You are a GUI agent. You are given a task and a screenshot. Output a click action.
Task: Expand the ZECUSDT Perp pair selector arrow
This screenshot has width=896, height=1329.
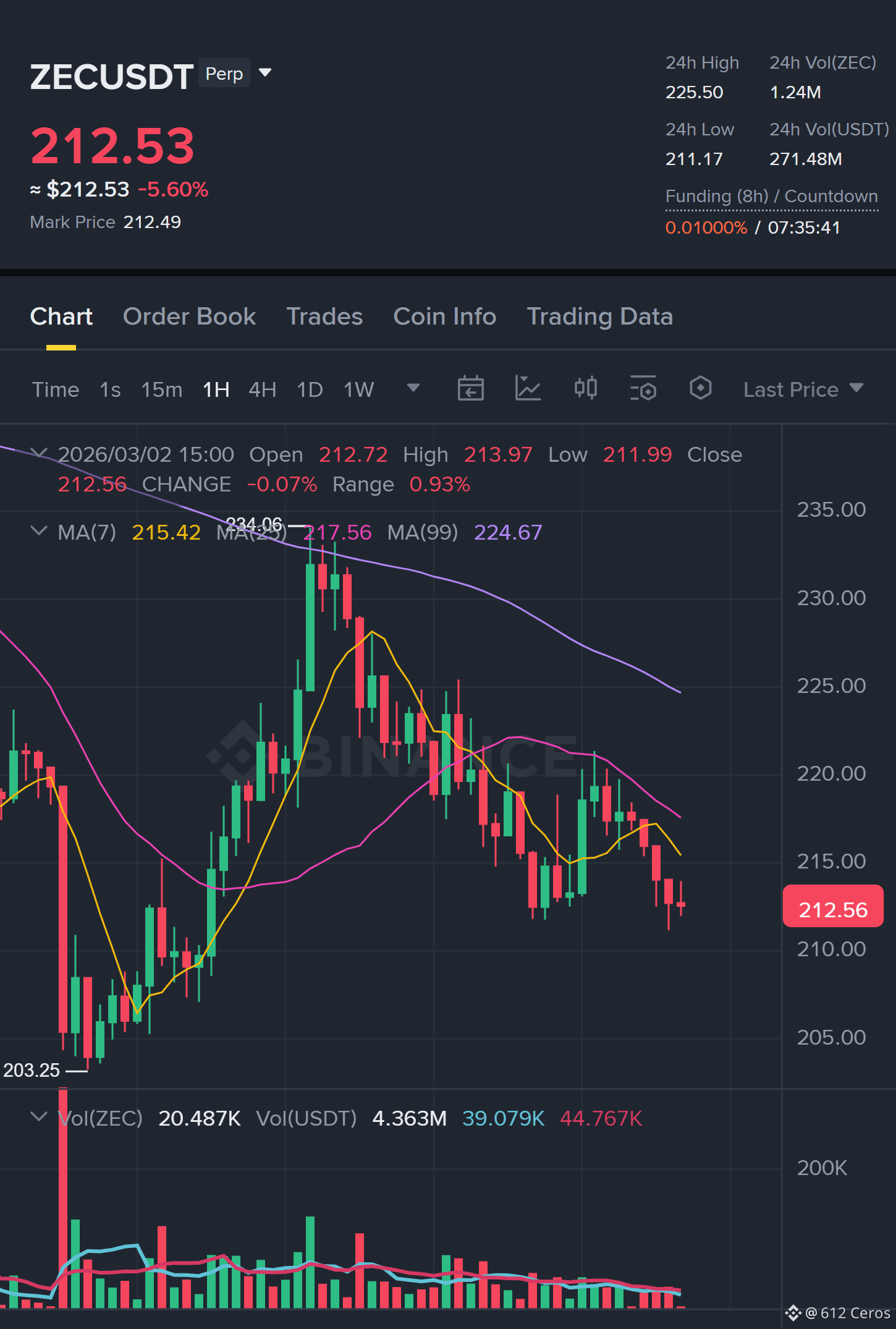pyautogui.click(x=265, y=73)
